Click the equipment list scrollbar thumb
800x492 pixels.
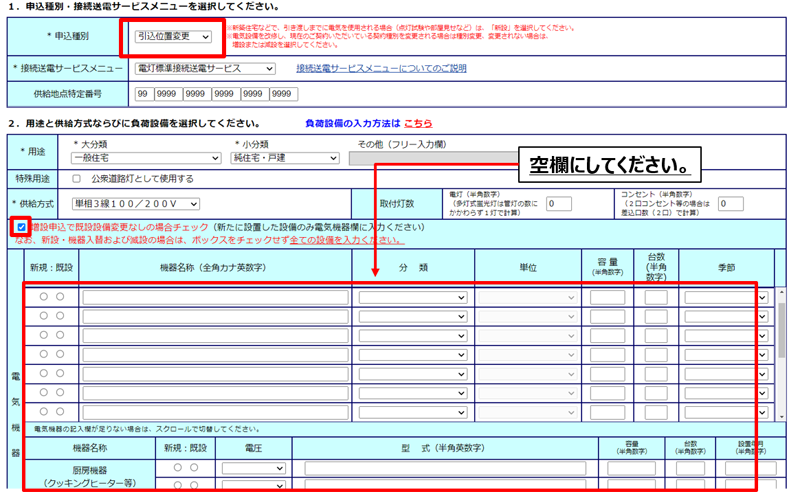pyautogui.click(x=782, y=330)
